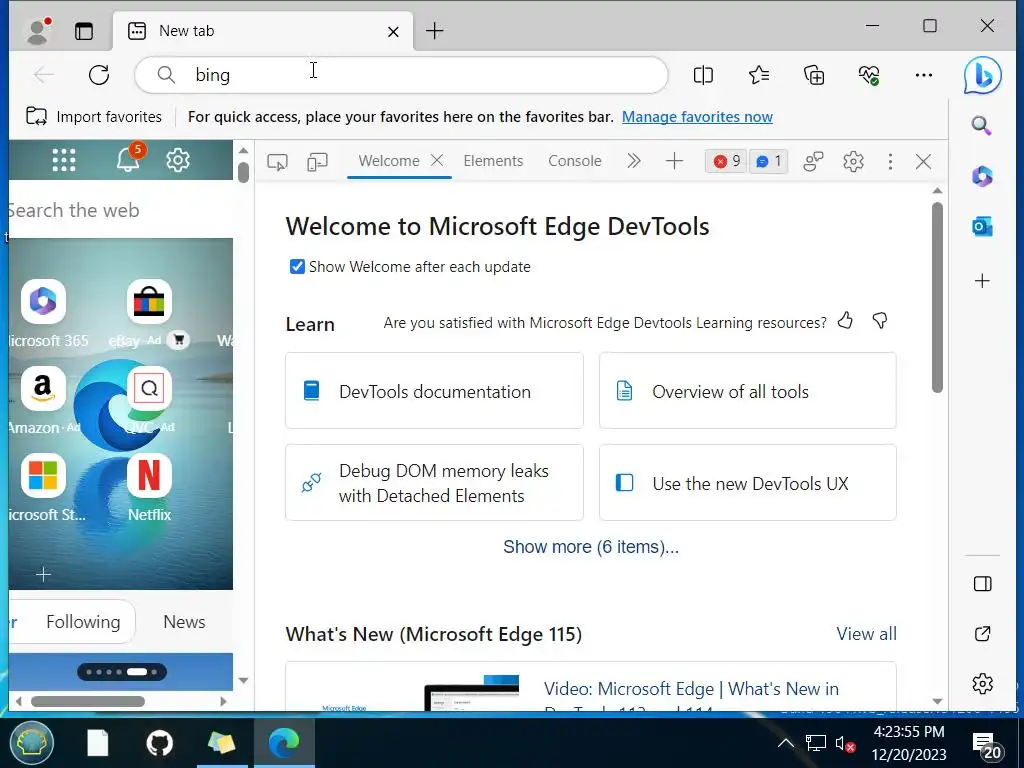Image resolution: width=1024 pixels, height=768 pixels.
Task: Open Microsoft Store quick link tile
Action: [x=44, y=475]
